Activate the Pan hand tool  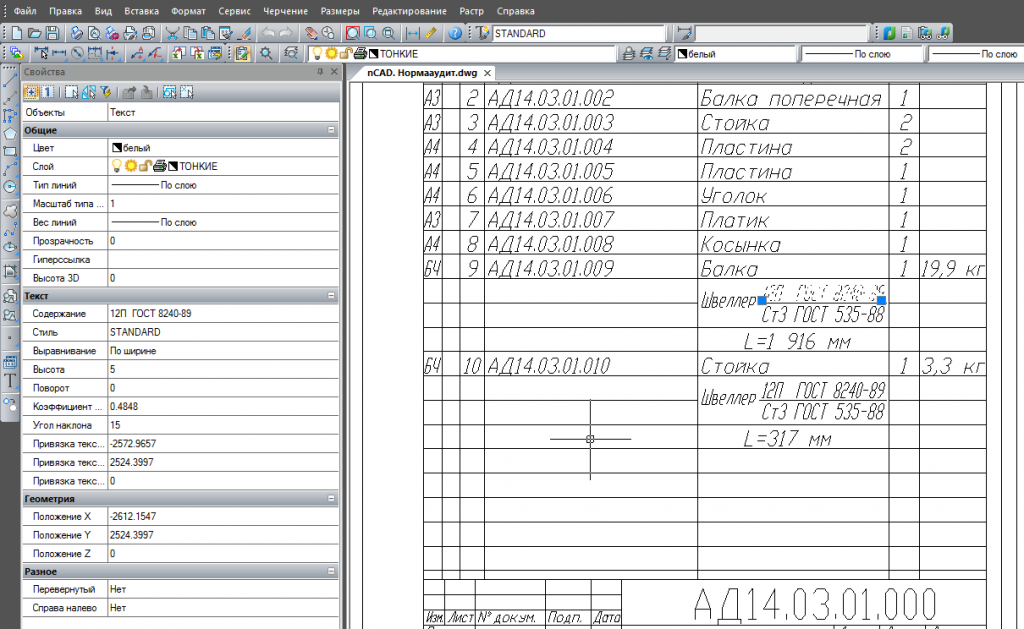coord(312,33)
